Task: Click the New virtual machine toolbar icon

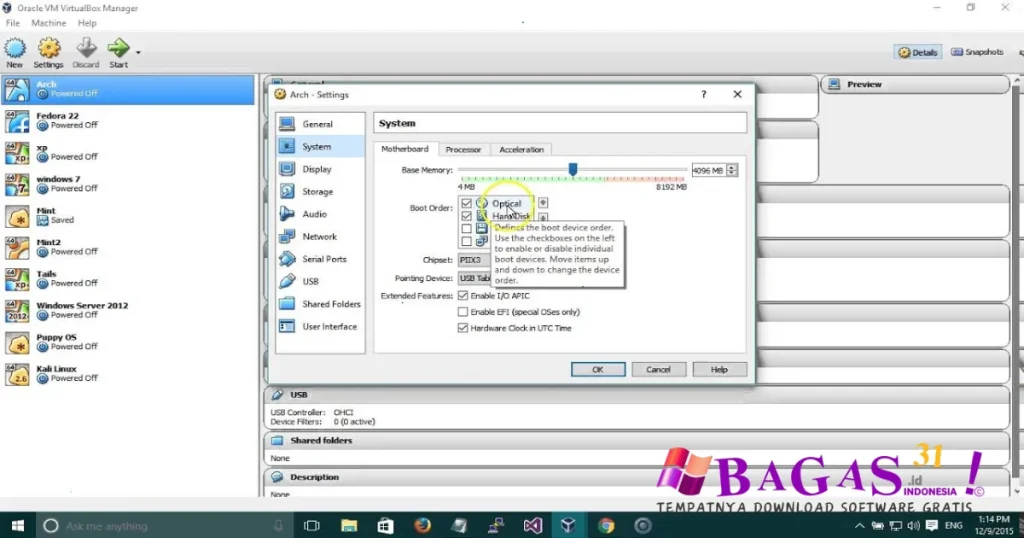Action: click(x=15, y=52)
